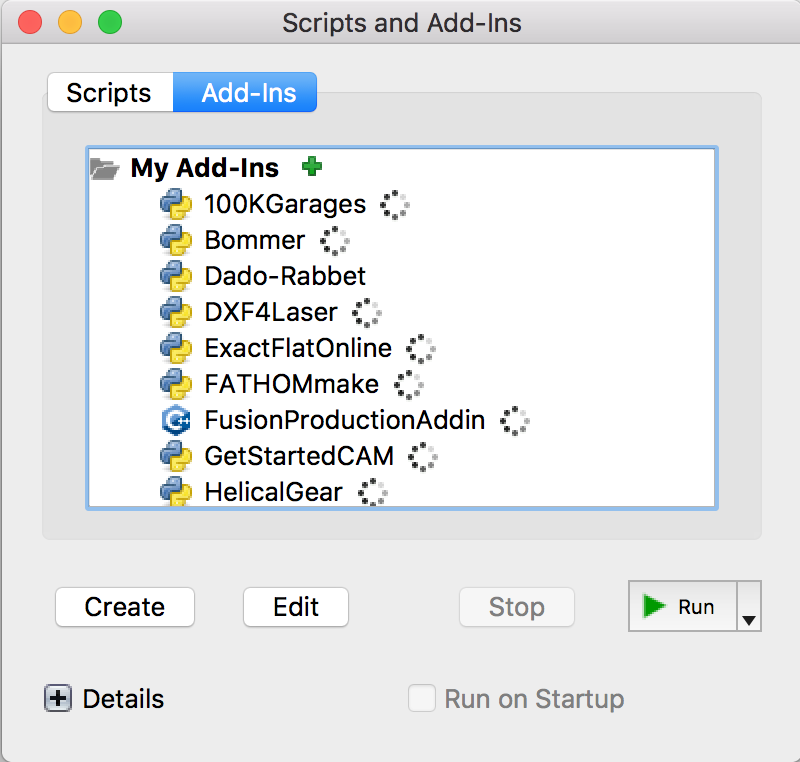Image resolution: width=800 pixels, height=762 pixels.
Task: Expand the Details section
Action: point(58,698)
